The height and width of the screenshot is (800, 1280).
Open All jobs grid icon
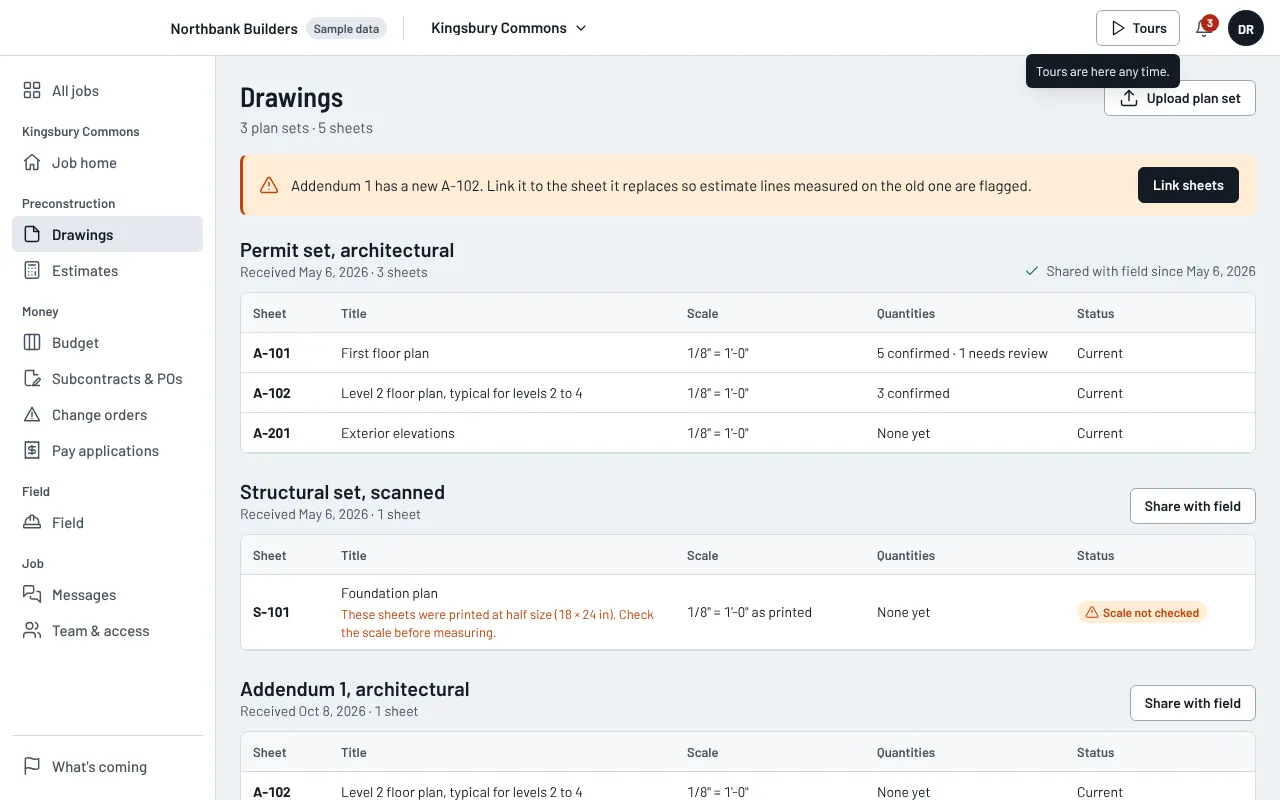point(32,91)
